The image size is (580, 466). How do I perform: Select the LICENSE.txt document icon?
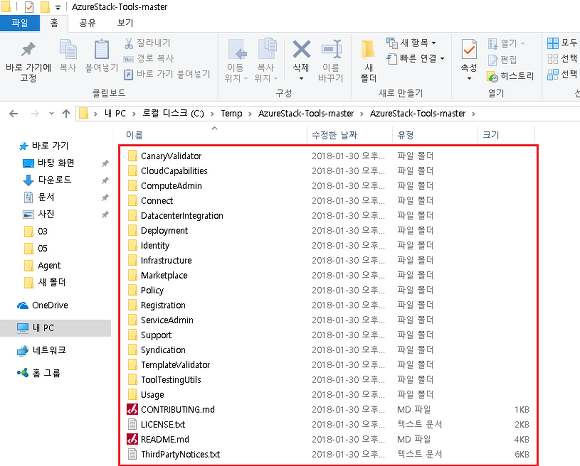[132, 424]
